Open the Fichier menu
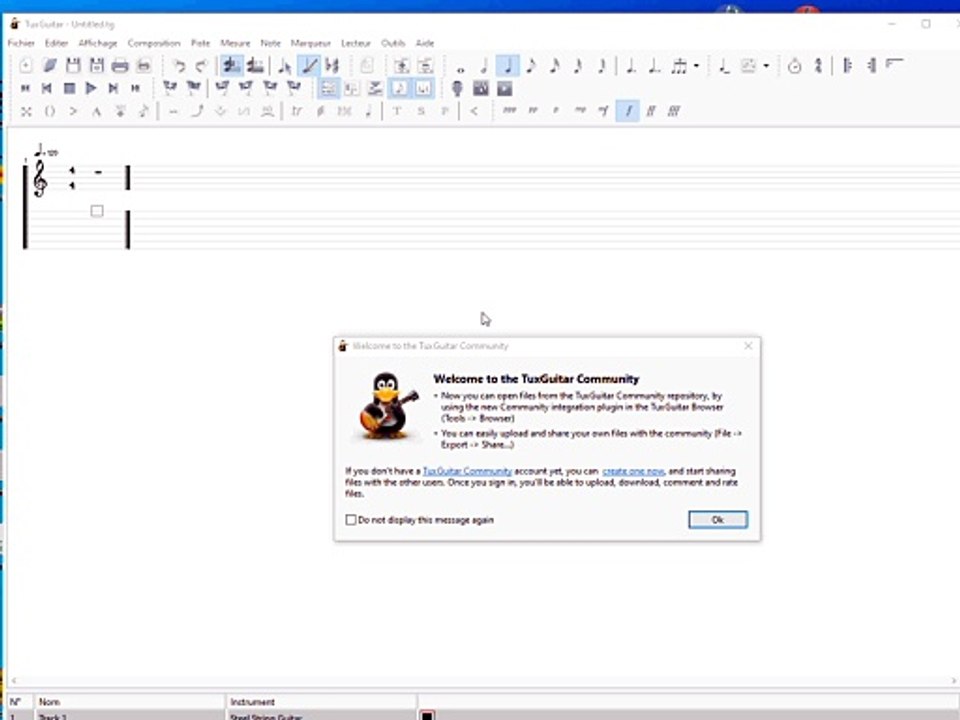Screen dimensions: 960x720 pyautogui.click(x=21, y=43)
